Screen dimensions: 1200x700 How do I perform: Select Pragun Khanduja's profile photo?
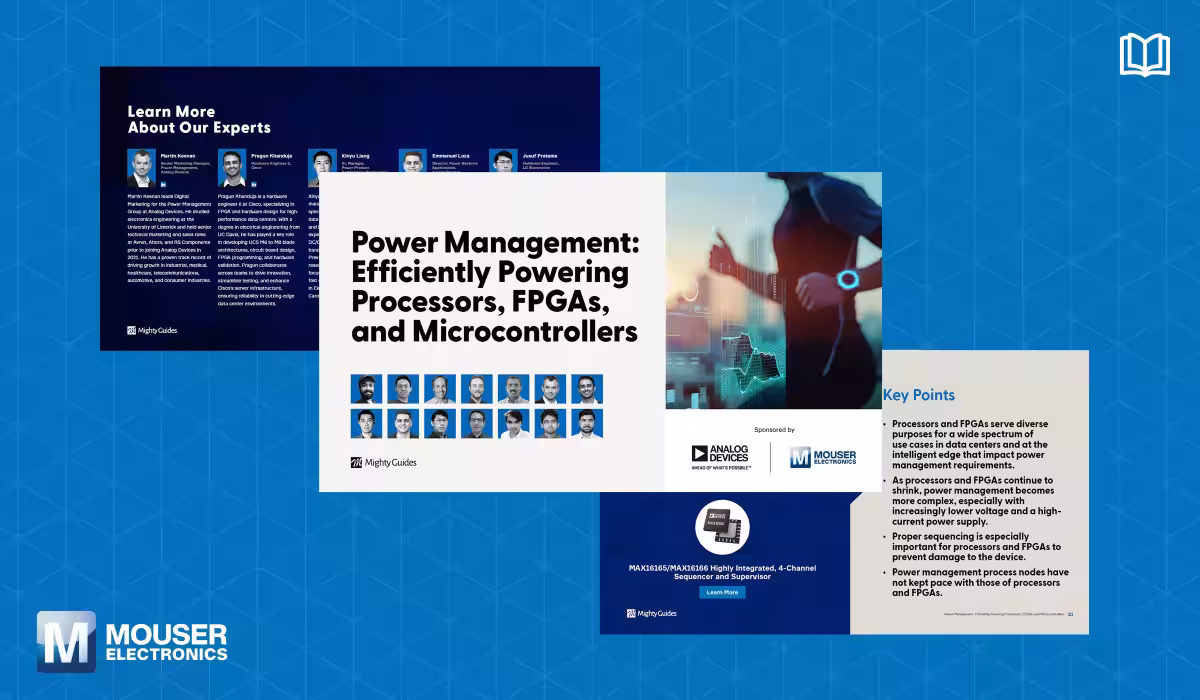tap(231, 165)
